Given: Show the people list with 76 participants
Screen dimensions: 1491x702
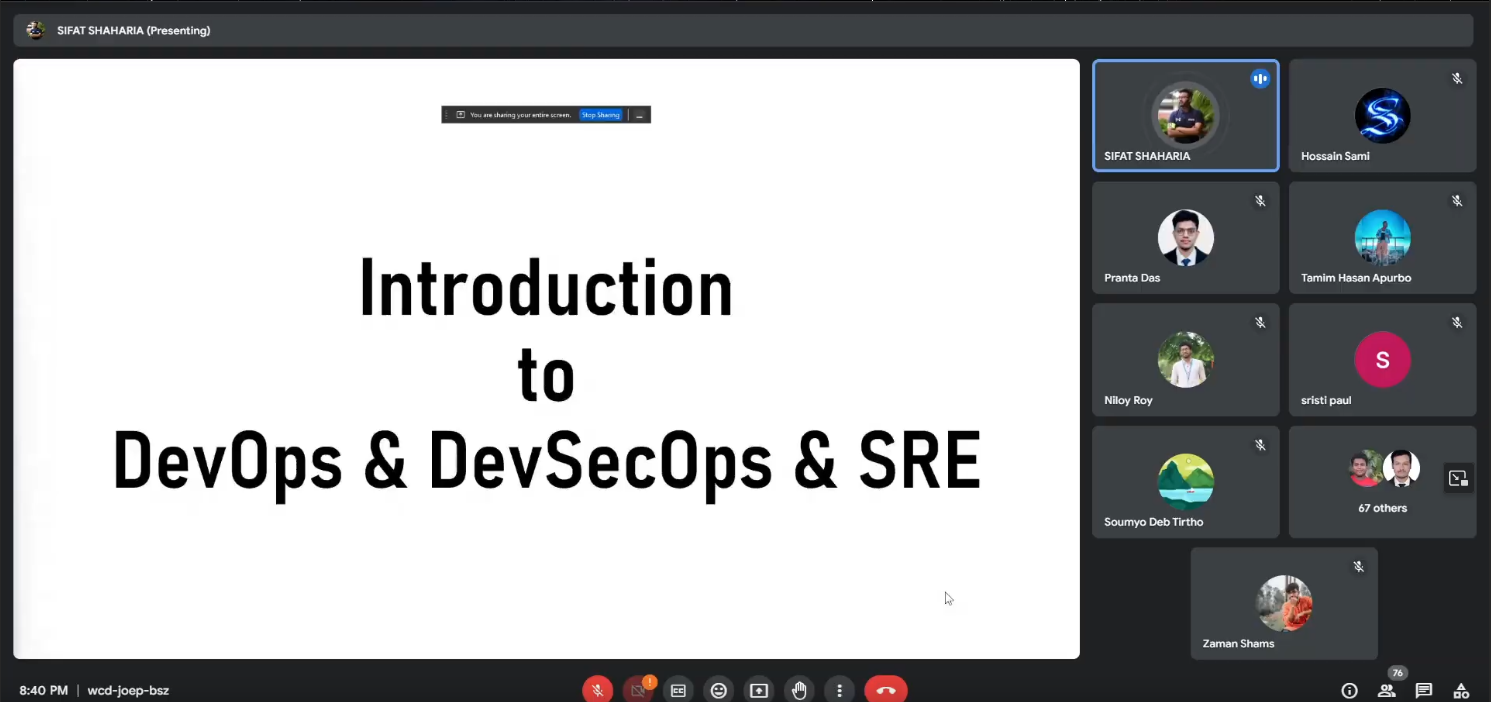Looking at the screenshot, I should pos(1386,690).
